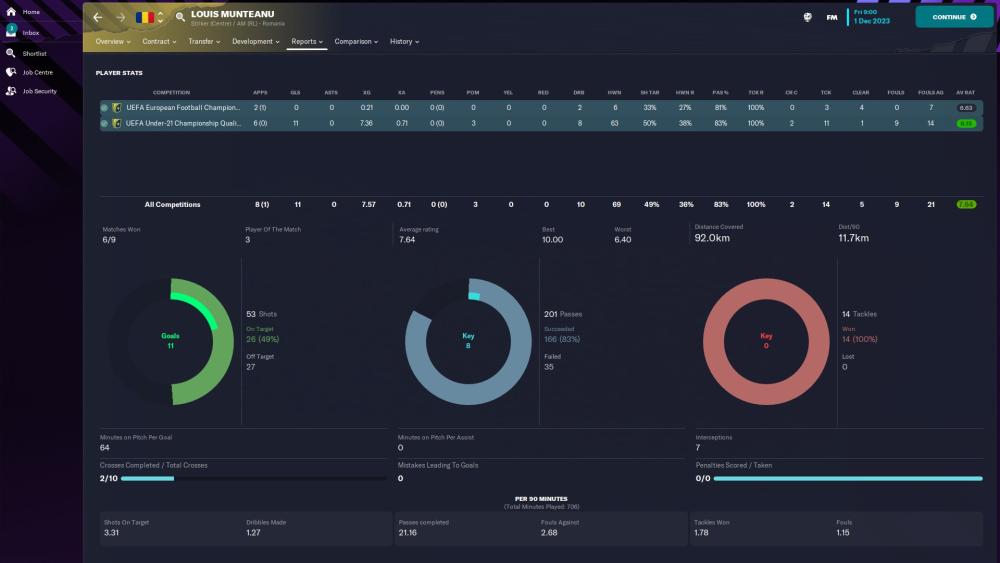Image resolution: width=1000 pixels, height=563 pixels.
Task: Click the FM logo menu icon
Action: pyautogui.click(x=832, y=17)
